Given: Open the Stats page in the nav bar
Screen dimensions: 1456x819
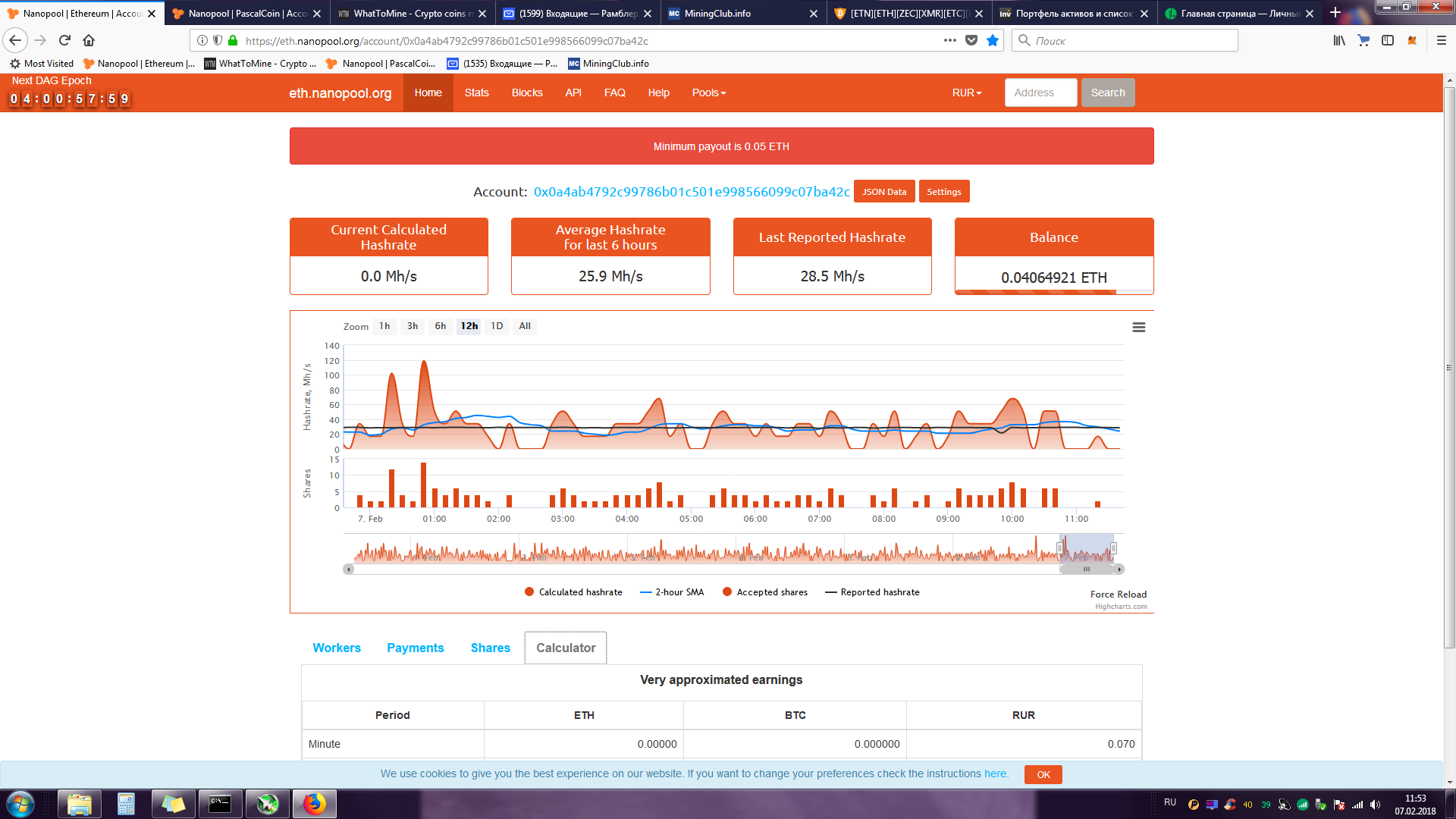Looking at the screenshot, I should pyautogui.click(x=476, y=93).
